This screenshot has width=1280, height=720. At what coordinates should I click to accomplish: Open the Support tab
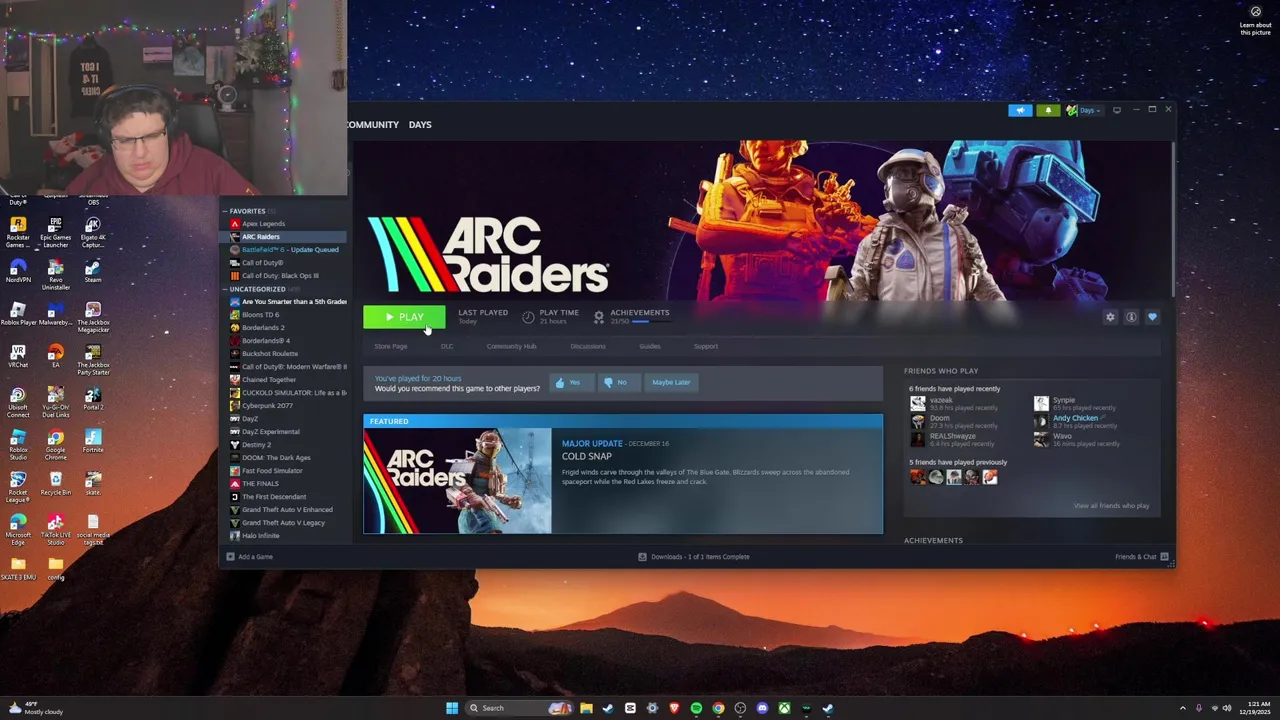(x=706, y=346)
